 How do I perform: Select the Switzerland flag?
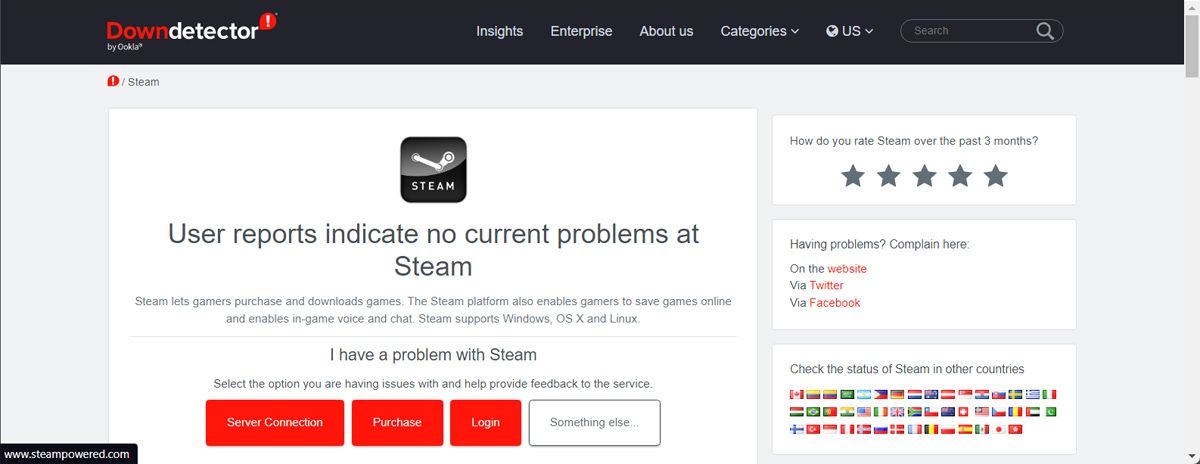[x=963, y=412]
